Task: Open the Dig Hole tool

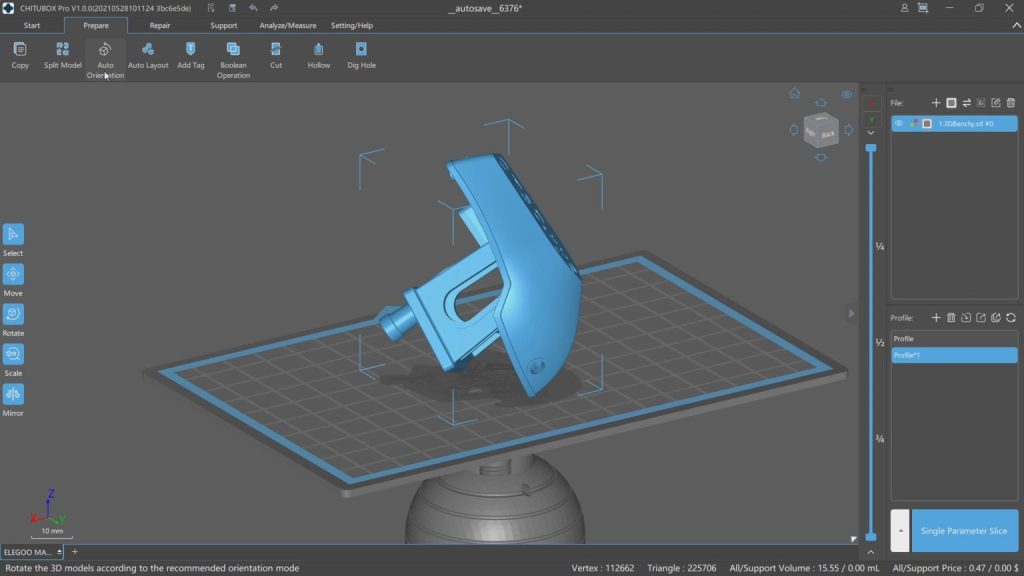Action: pyautogui.click(x=361, y=49)
